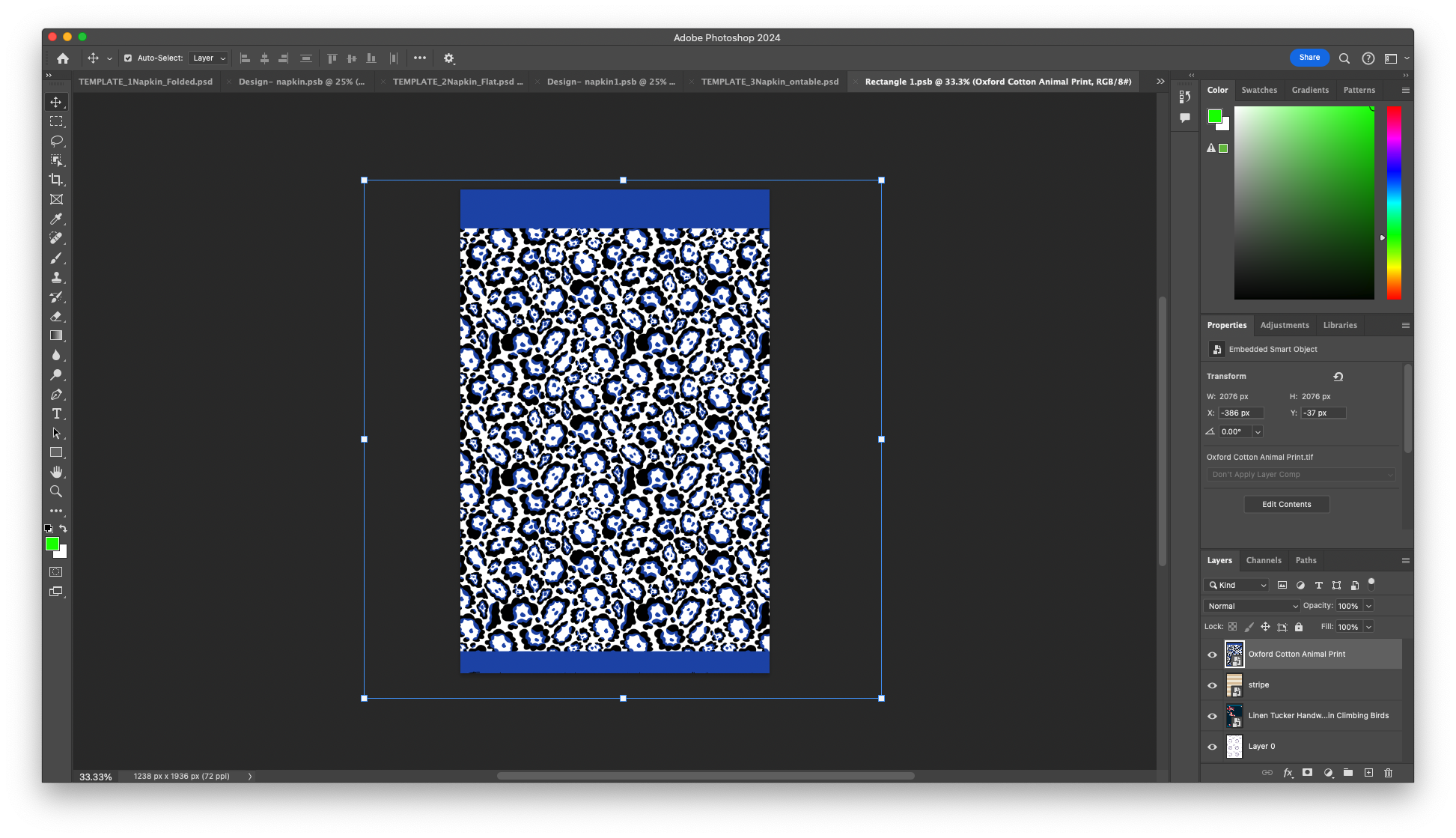Select the Clone Stamp tool
The image size is (1456, 838).
pyautogui.click(x=56, y=277)
